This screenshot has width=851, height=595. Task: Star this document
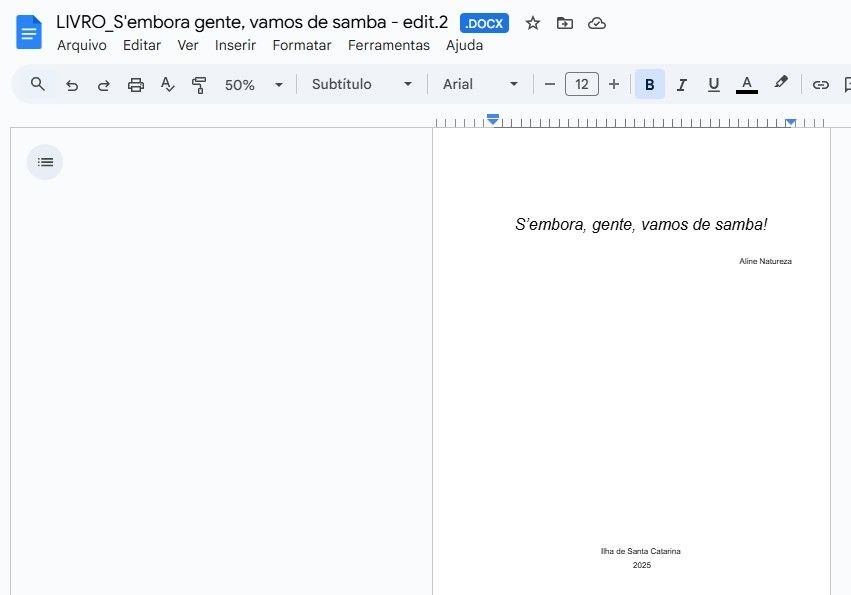coord(532,23)
